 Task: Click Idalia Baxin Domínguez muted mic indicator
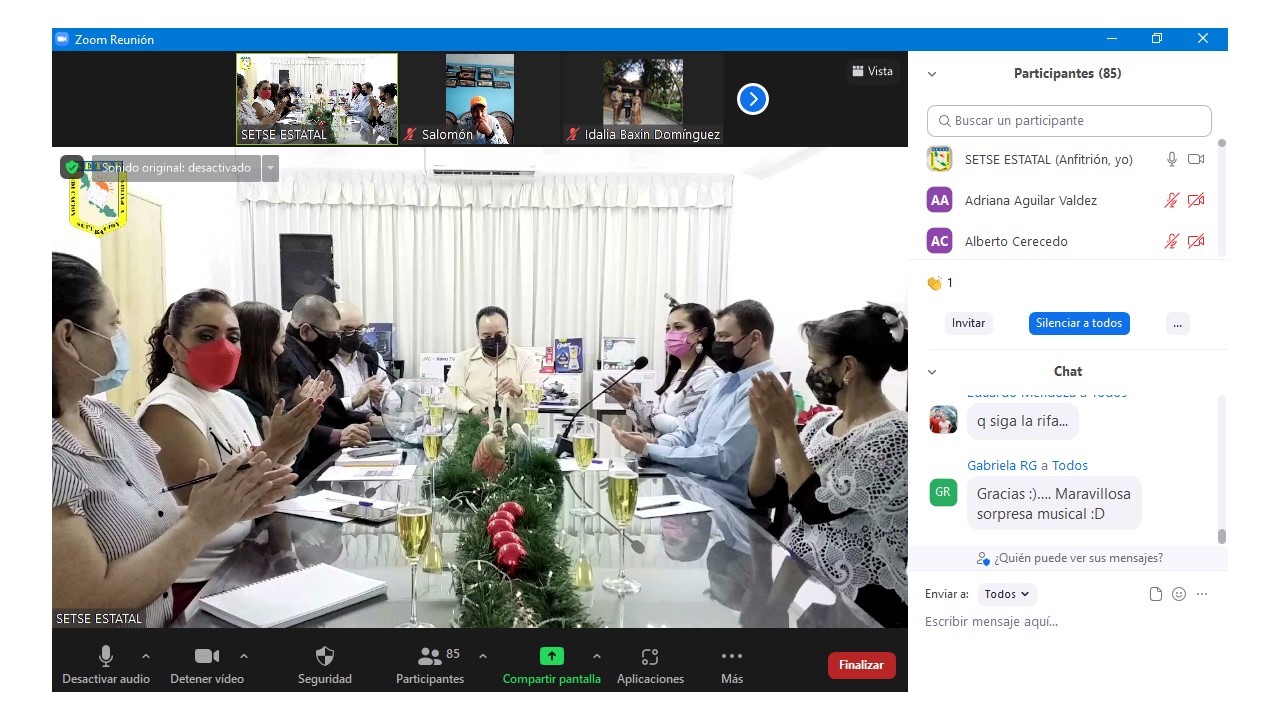click(573, 134)
